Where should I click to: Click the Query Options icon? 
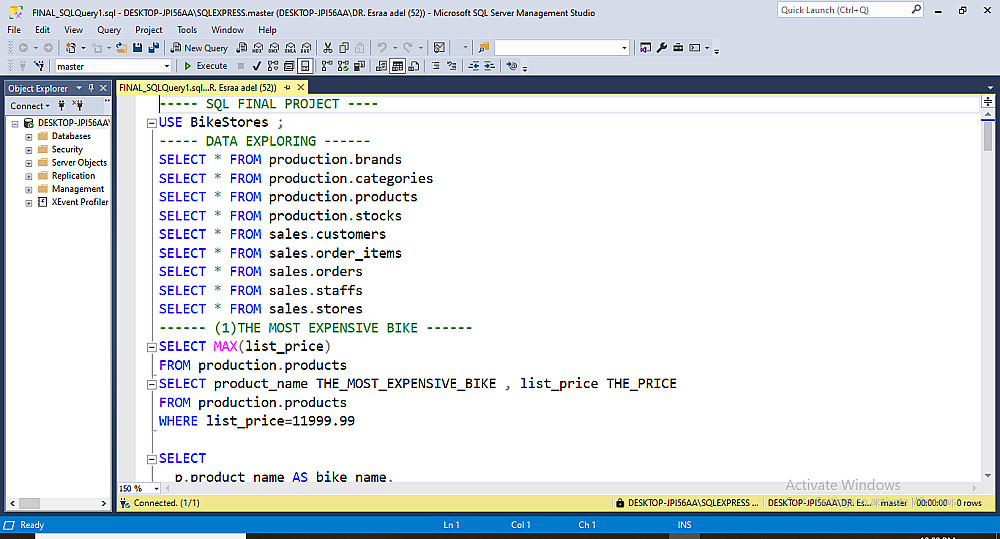(289, 66)
